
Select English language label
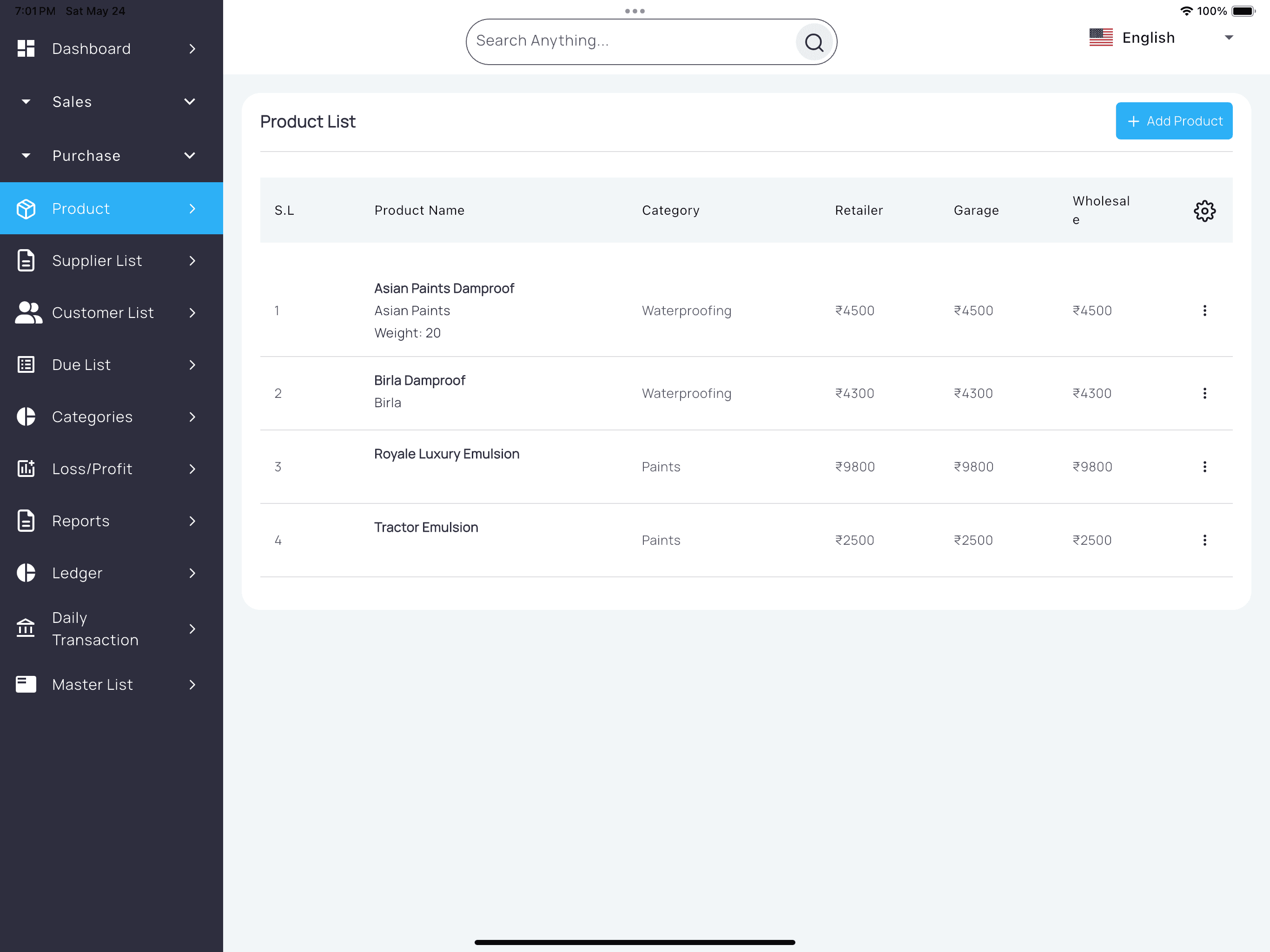click(x=1148, y=38)
